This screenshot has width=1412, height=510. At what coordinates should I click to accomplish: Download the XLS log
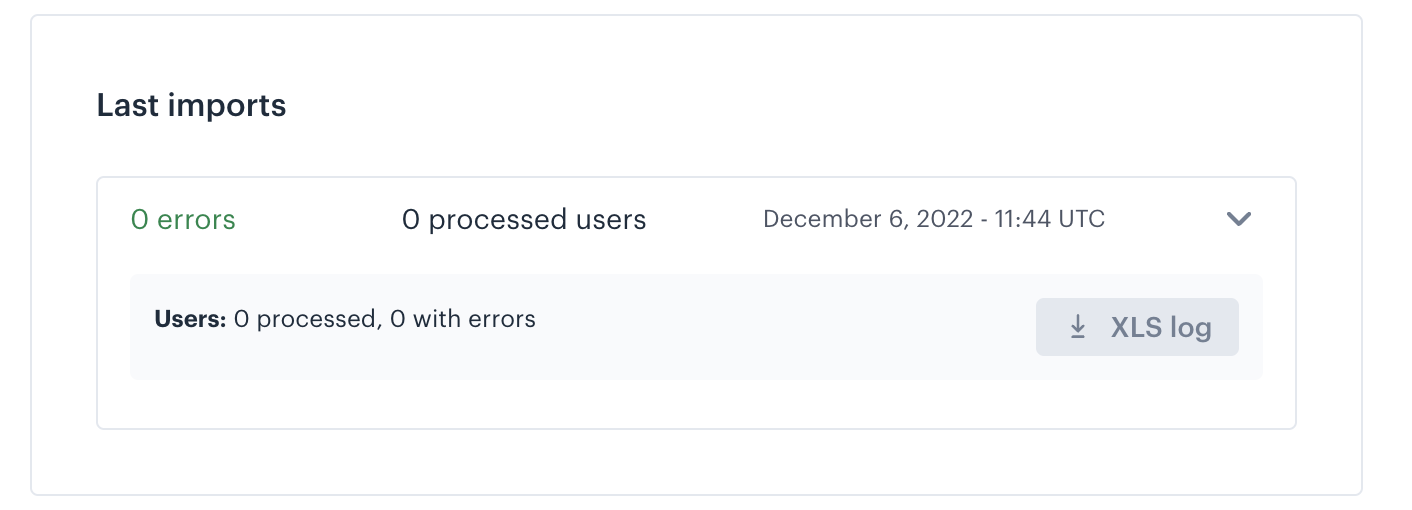click(x=1137, y=327)
